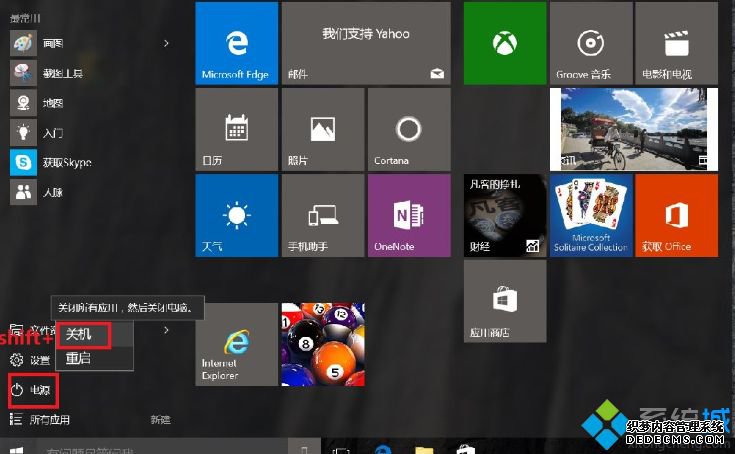Launch the green Xbox tile
The width and height of the screenshot is (735, 454).
pos(505,43)
